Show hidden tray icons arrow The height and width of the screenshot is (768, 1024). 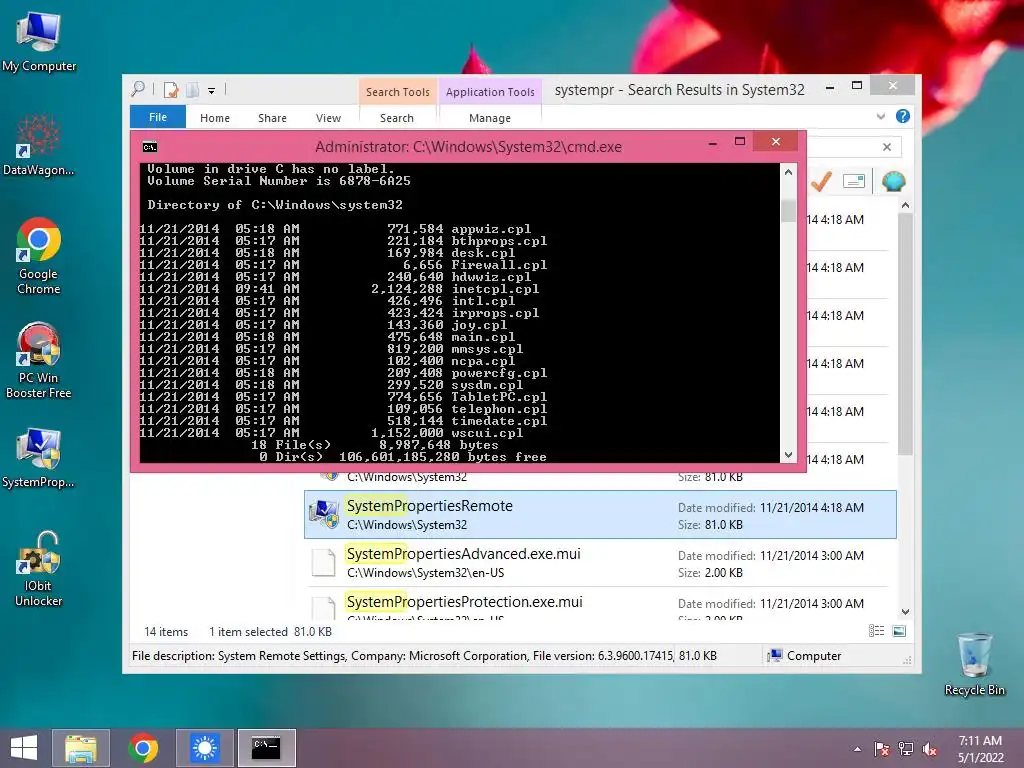[x=857, y=749]
